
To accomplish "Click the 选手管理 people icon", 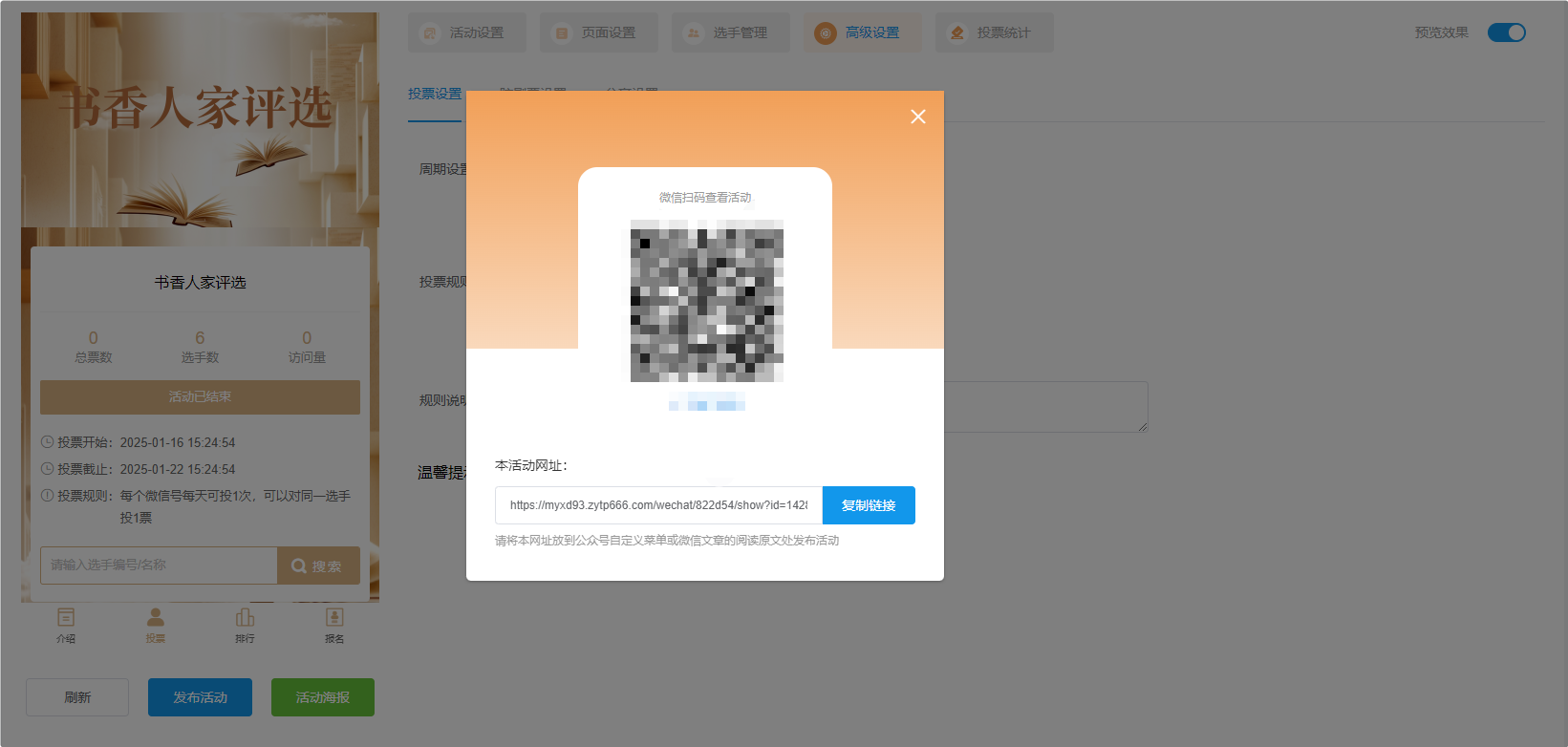I will coord(694,33).
